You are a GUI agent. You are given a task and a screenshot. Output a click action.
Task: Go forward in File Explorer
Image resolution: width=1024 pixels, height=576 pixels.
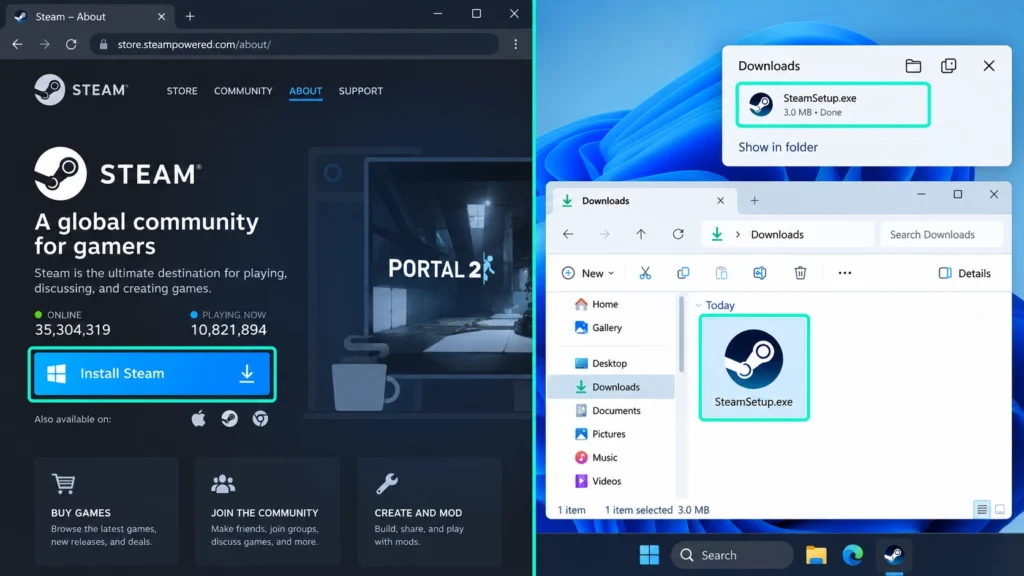point(605,234)
